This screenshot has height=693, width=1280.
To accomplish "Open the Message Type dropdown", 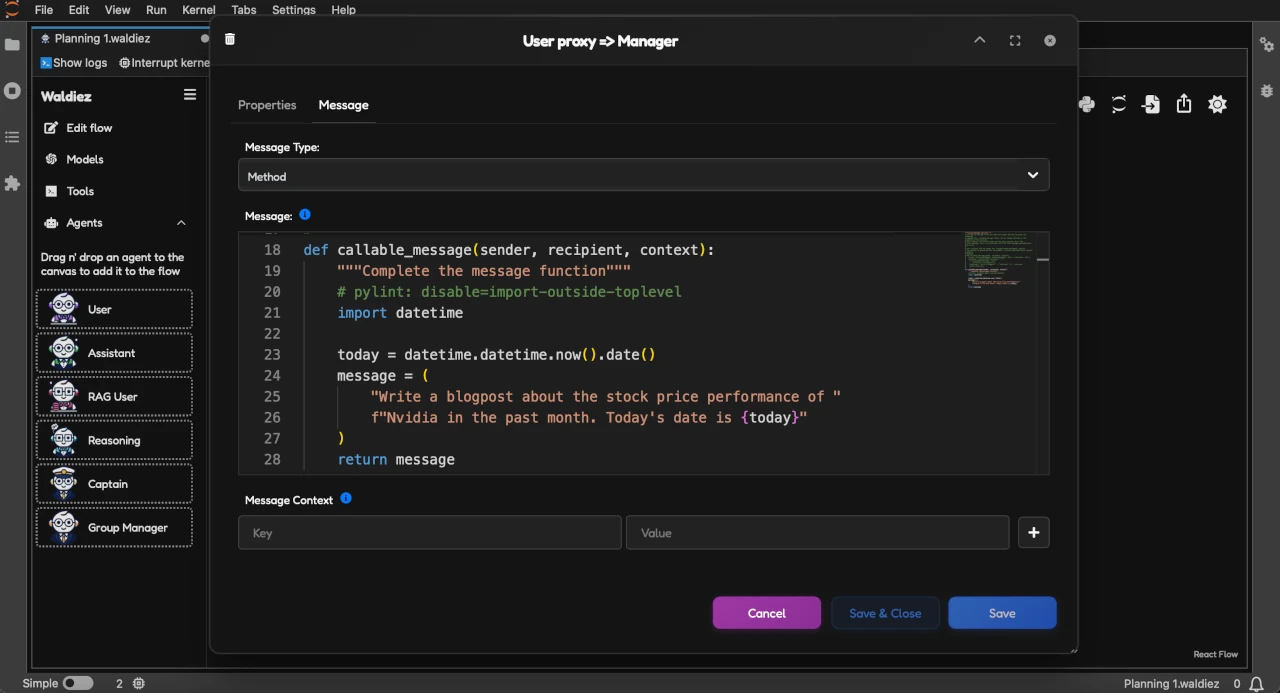I will [x=644, y=175].
